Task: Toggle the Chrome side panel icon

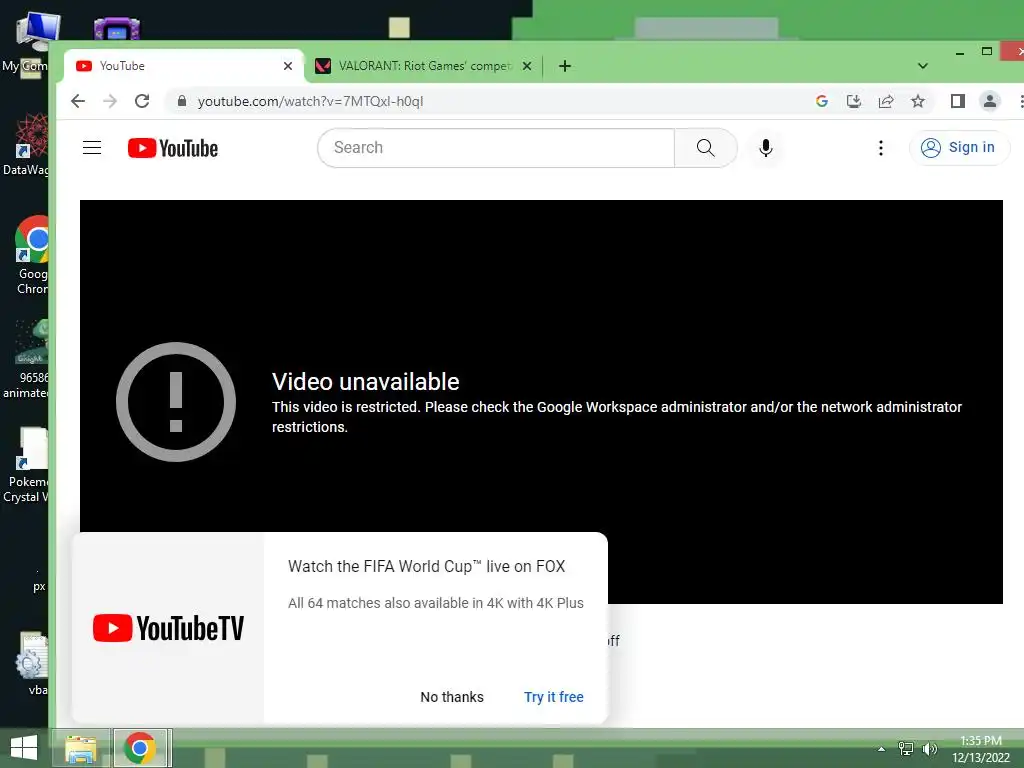Action: (x=957, y=101)
